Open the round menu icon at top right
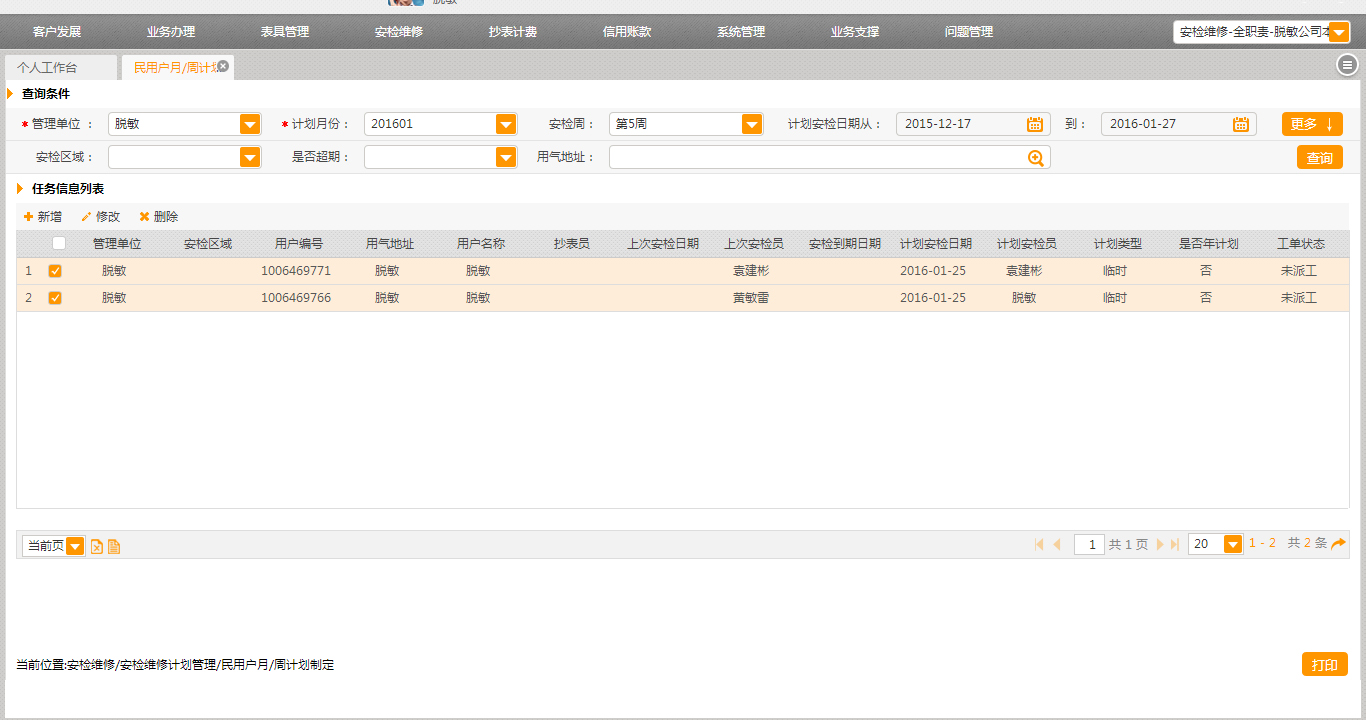This screenshot has width=1366, height=720. 1347,65
